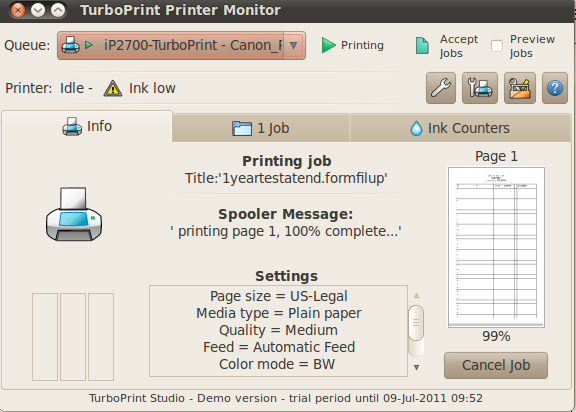The width and height of the screenshot is (576, 412).
Task: Switch to the Ink Counters tab
Action: (460, 128)
